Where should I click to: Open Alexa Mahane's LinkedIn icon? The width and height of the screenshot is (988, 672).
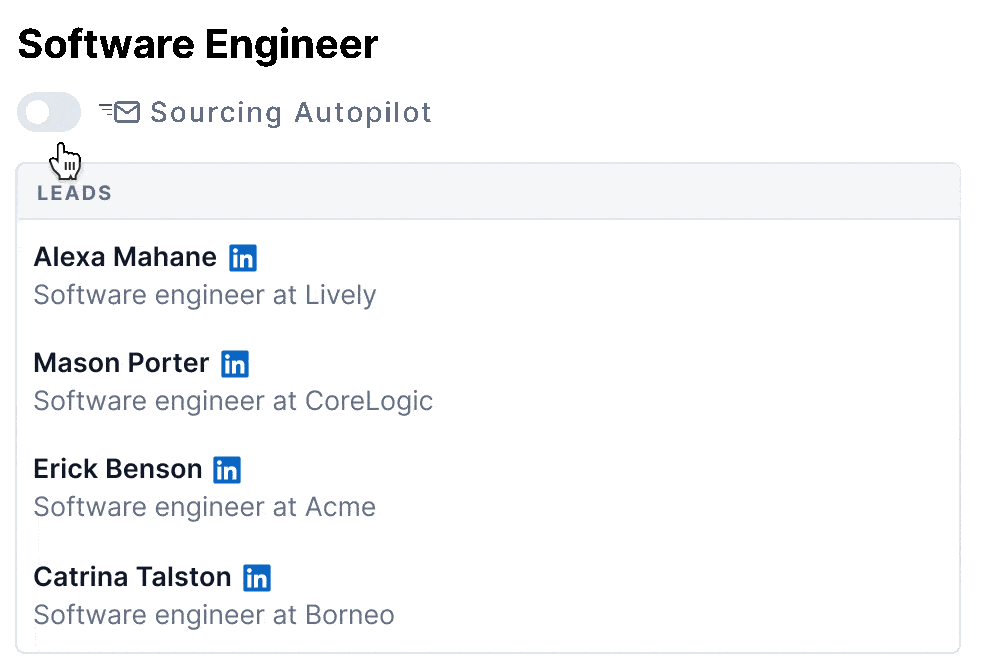pos(243,258)
